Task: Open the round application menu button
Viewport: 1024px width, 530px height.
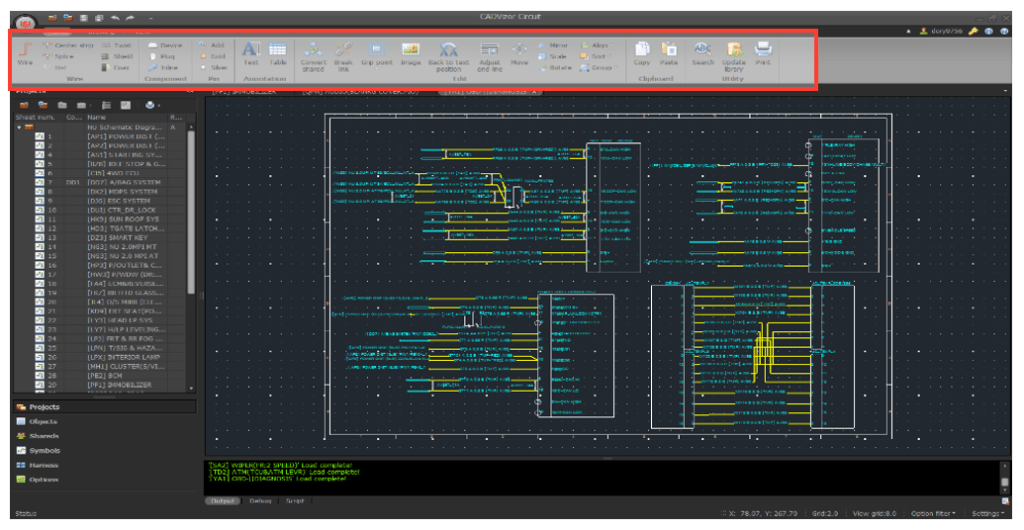Action: click(x=25, y=23)
